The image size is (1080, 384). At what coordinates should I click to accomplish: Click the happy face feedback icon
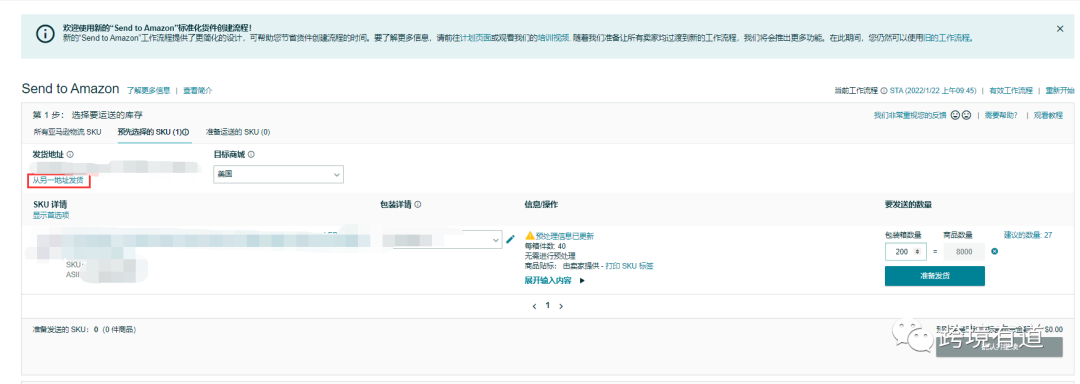click(x=955, y=115)
